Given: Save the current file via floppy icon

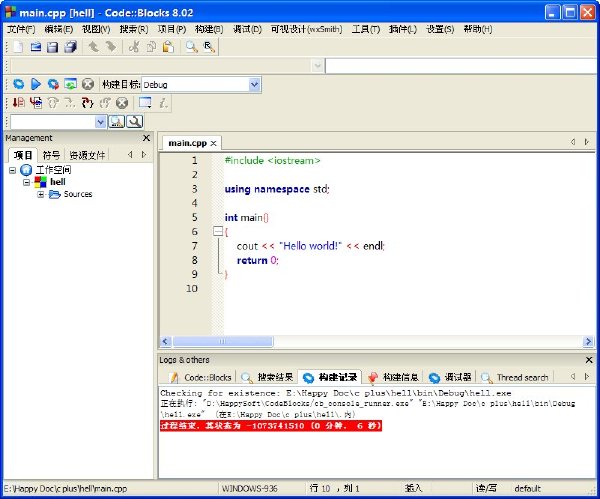Looking at the screenshot, I should [x=52, y=47].
